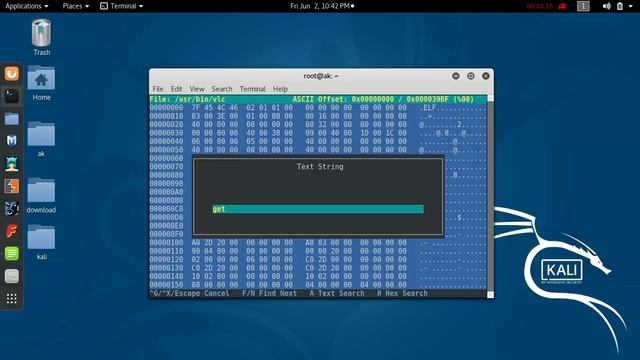This screenshot has height=360, width=640.
Task: Switch workspace via number 1 indicator
Action: tap(583, 6)
